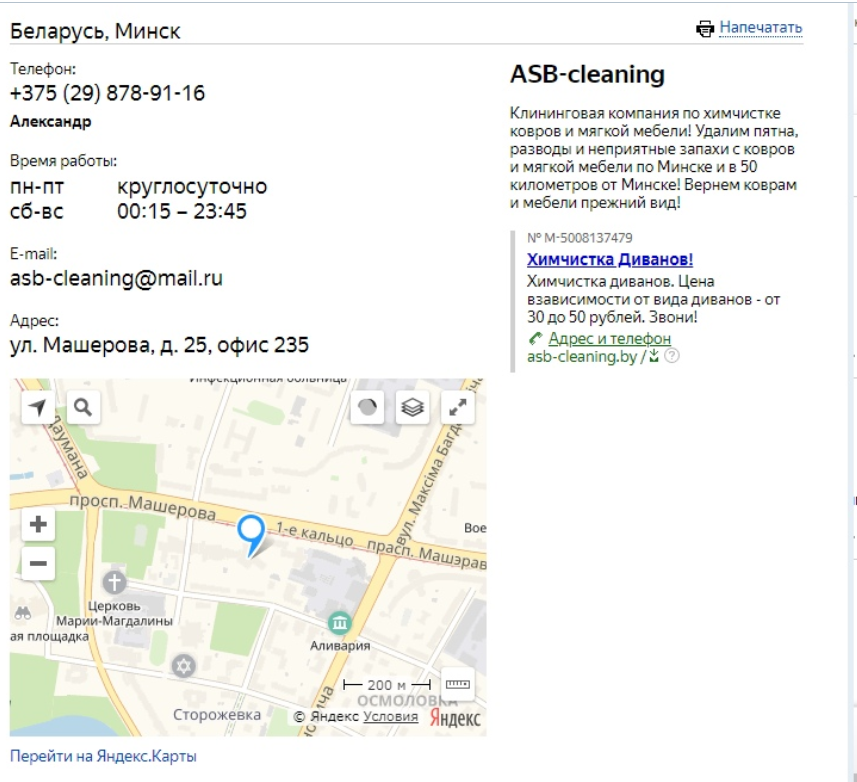The height and width of the screenshot is (782, 857).
Task: Open the Химчистка Диванов! ad headline
Action: [x=610, y=259]
